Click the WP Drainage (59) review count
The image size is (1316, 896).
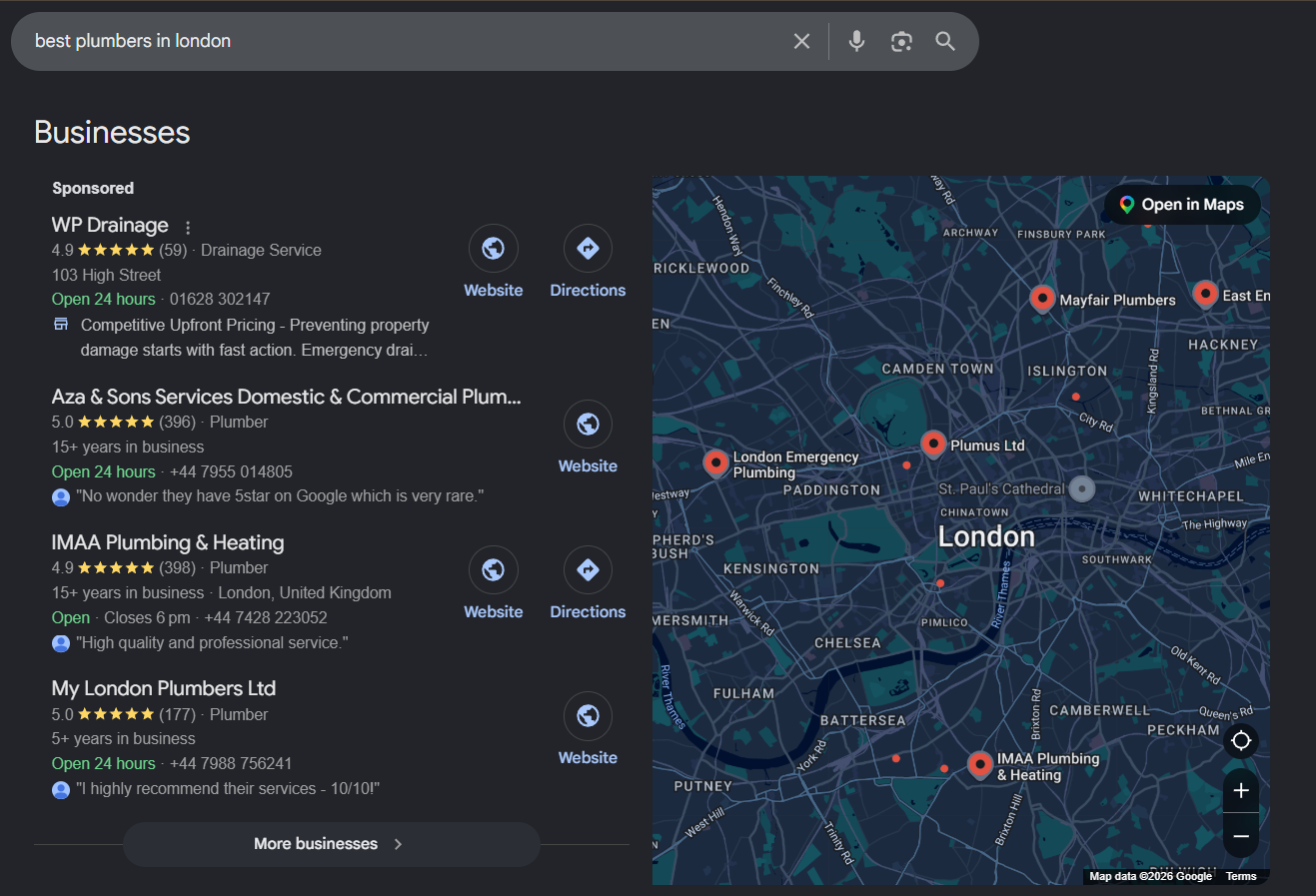click(x=173, y=251)
